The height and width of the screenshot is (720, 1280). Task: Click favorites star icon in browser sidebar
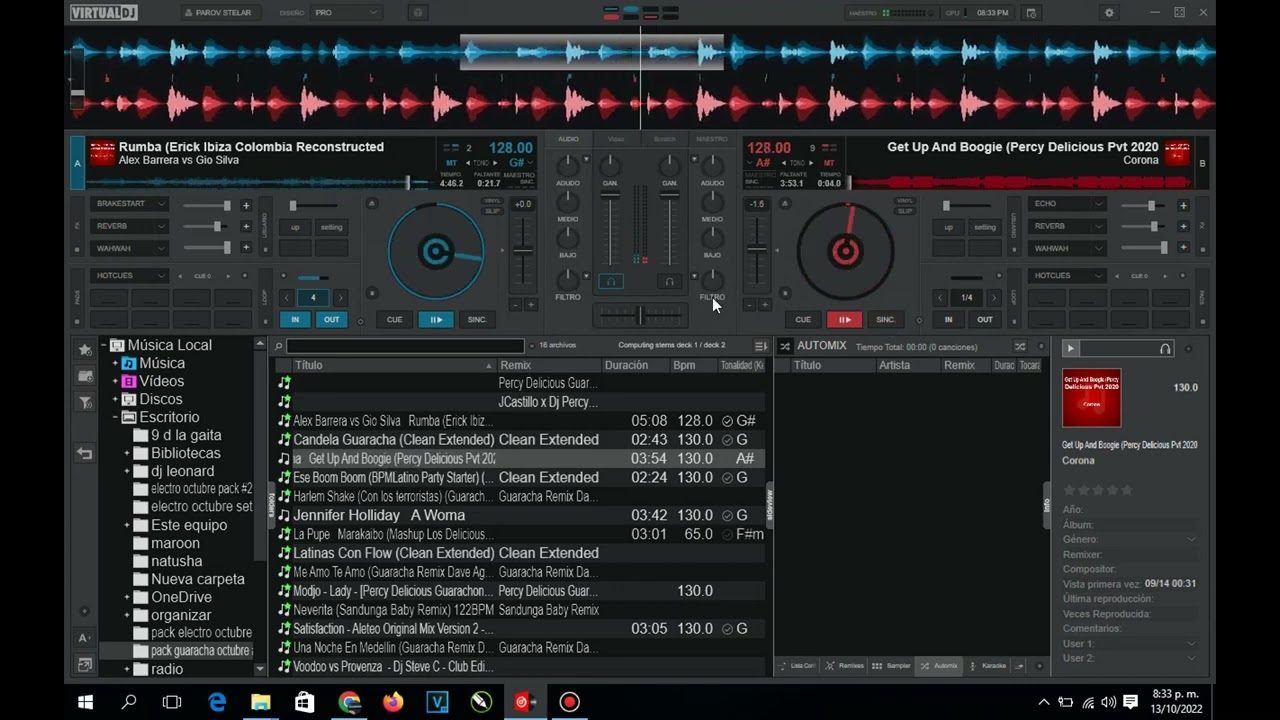coord(85,349)
